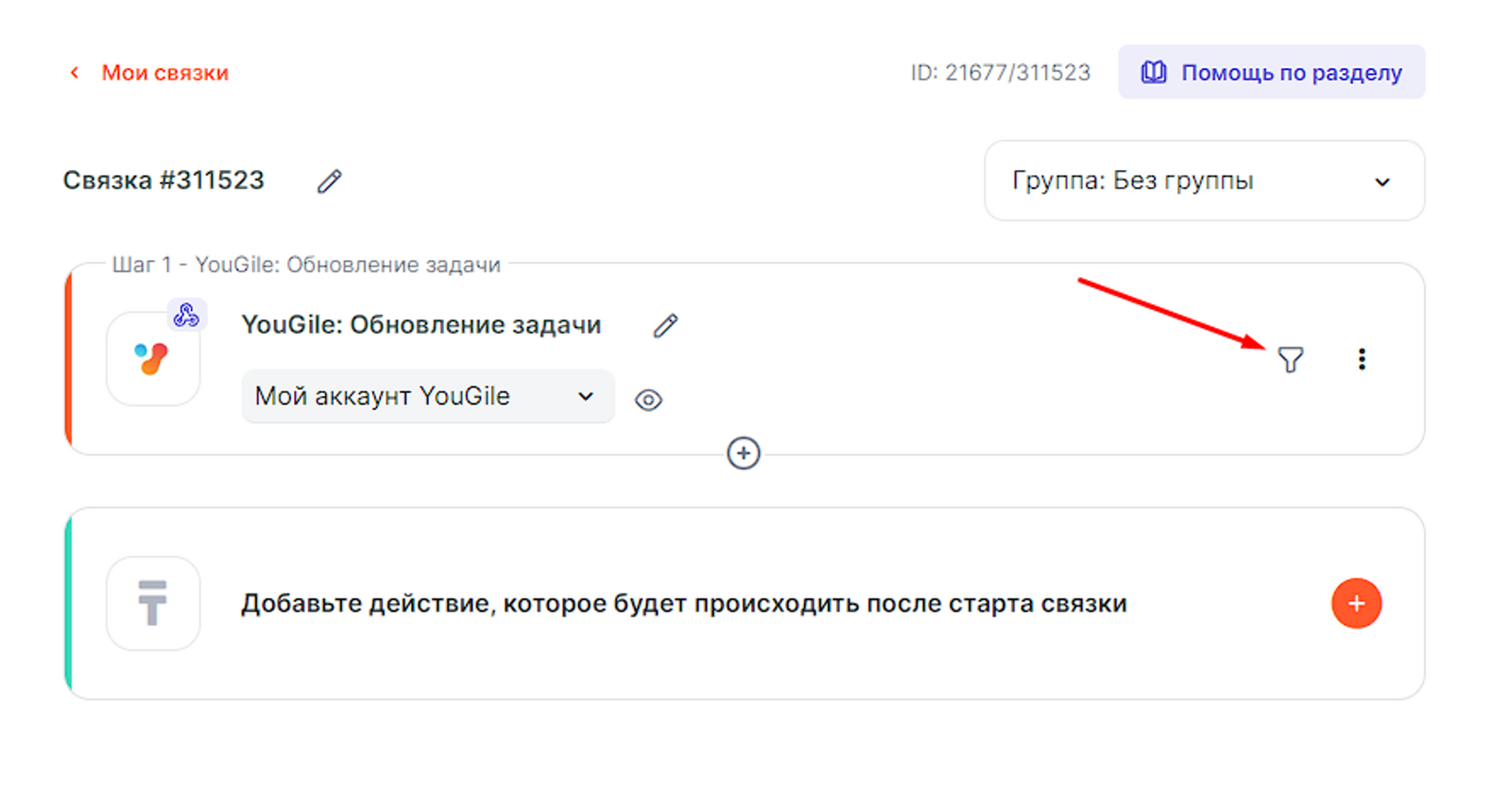Screen dimensions: 1512x812
Task: Click the Добавьте действие prompt text
Action: point(683,603)
